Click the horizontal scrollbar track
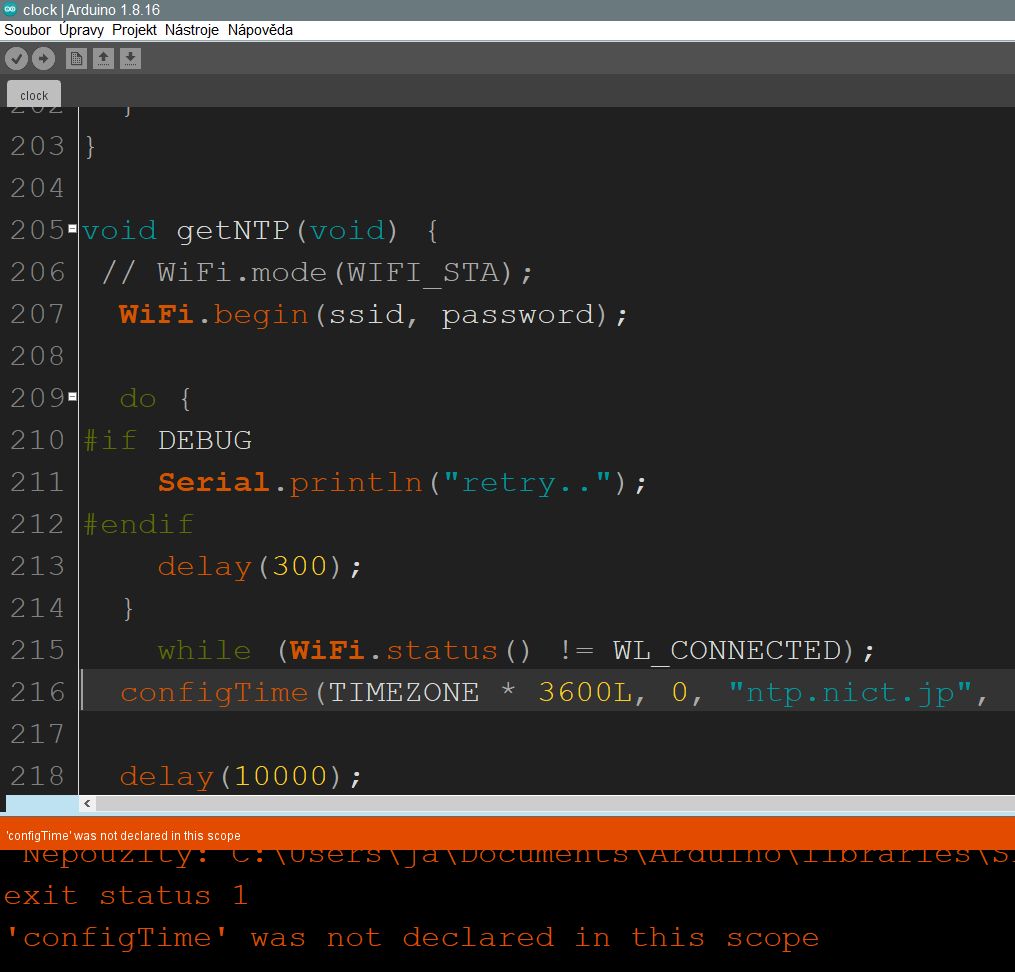Viewport: 1015px width, 972px height. 550,803
